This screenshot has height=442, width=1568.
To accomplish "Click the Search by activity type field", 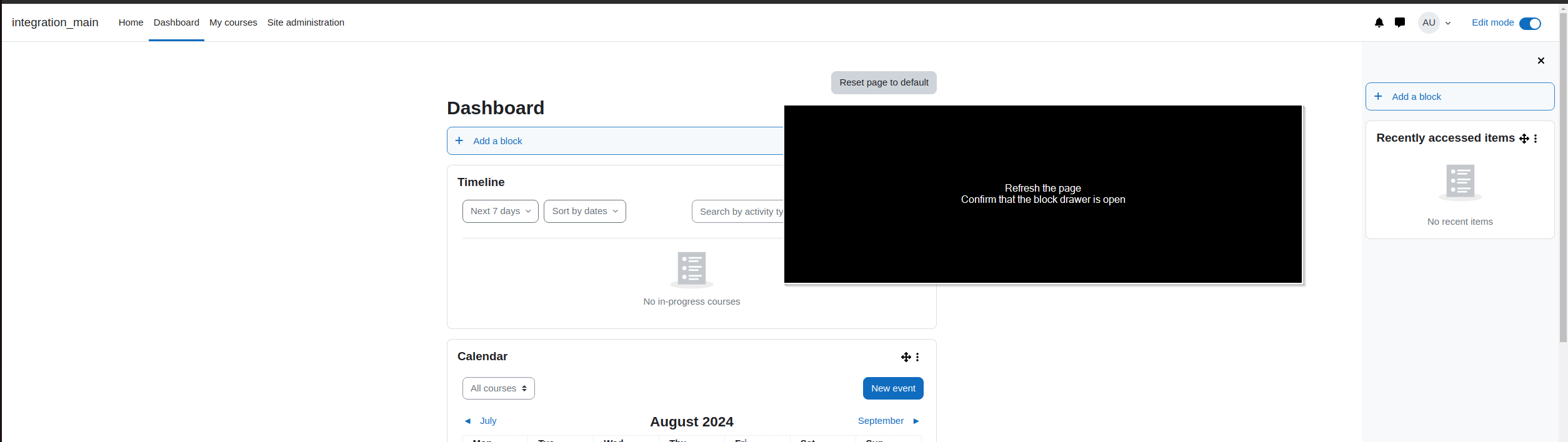I will (738, 212).
